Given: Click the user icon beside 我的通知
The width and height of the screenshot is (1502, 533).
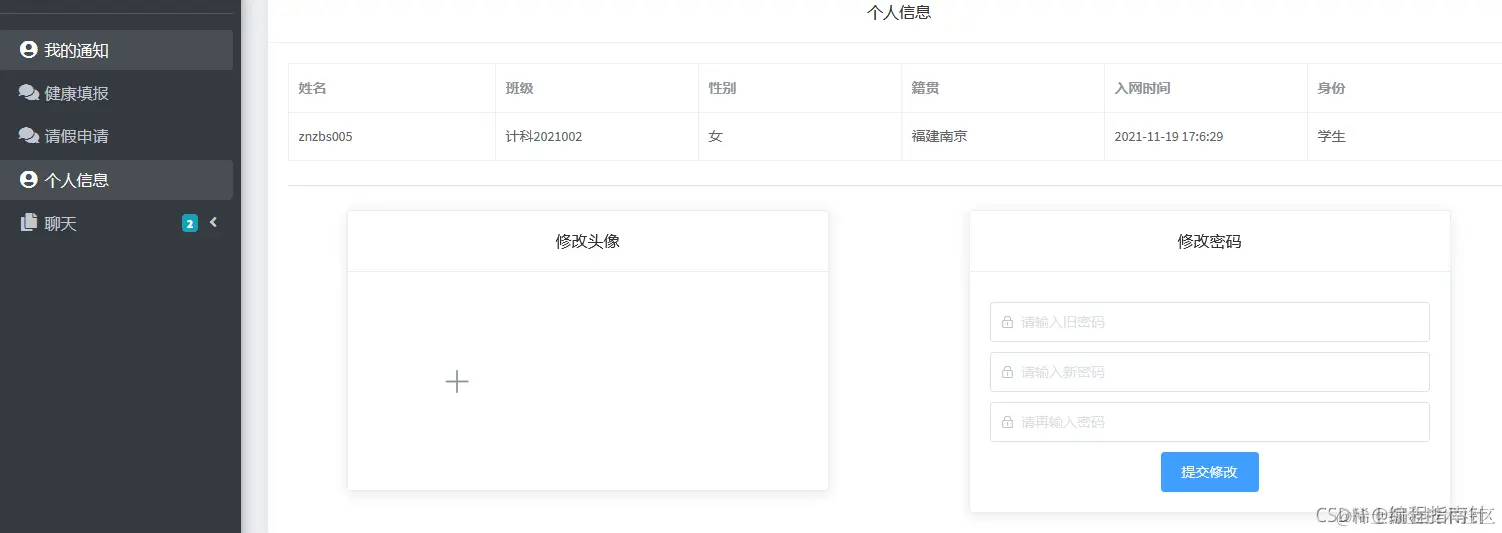Looking at the screenshot, I should (x=29, y=50).
